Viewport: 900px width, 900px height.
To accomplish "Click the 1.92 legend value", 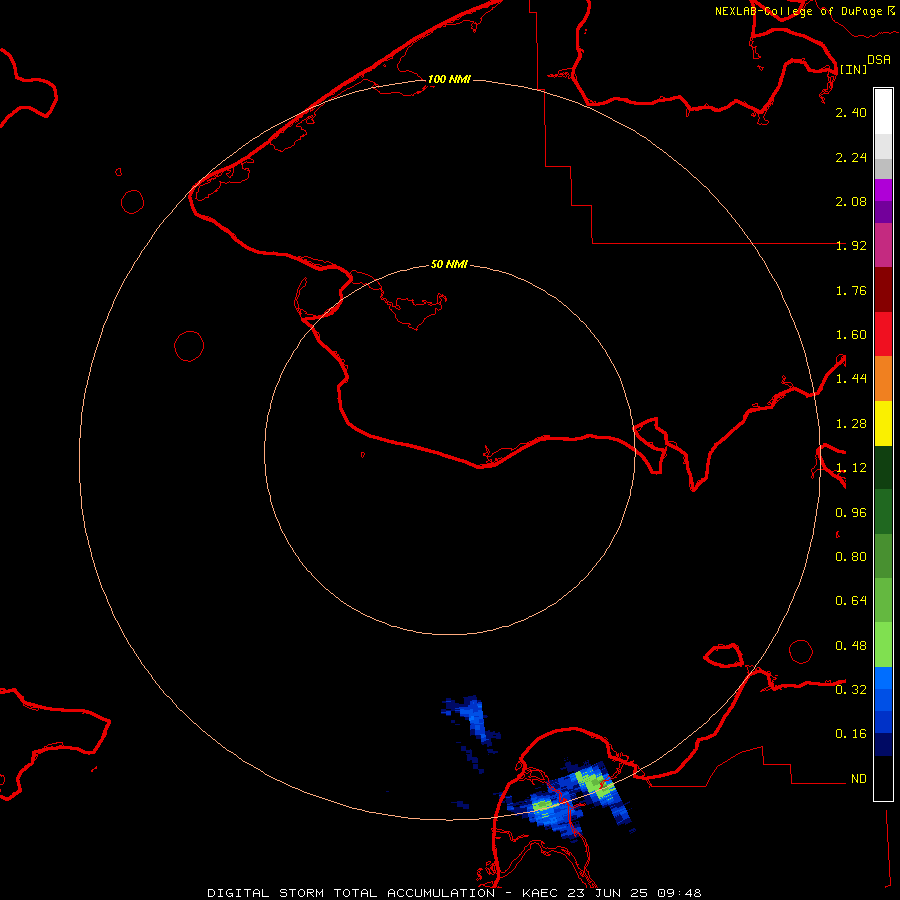I will click(x=851, y=246).
